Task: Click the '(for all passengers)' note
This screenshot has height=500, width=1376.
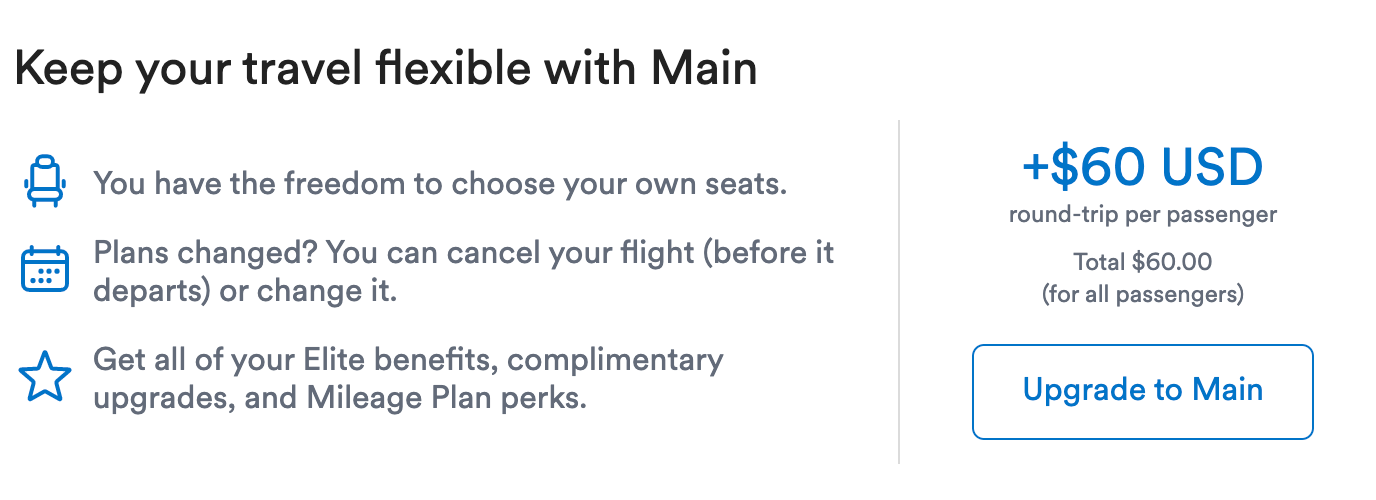Action: tap(1142, 294)
